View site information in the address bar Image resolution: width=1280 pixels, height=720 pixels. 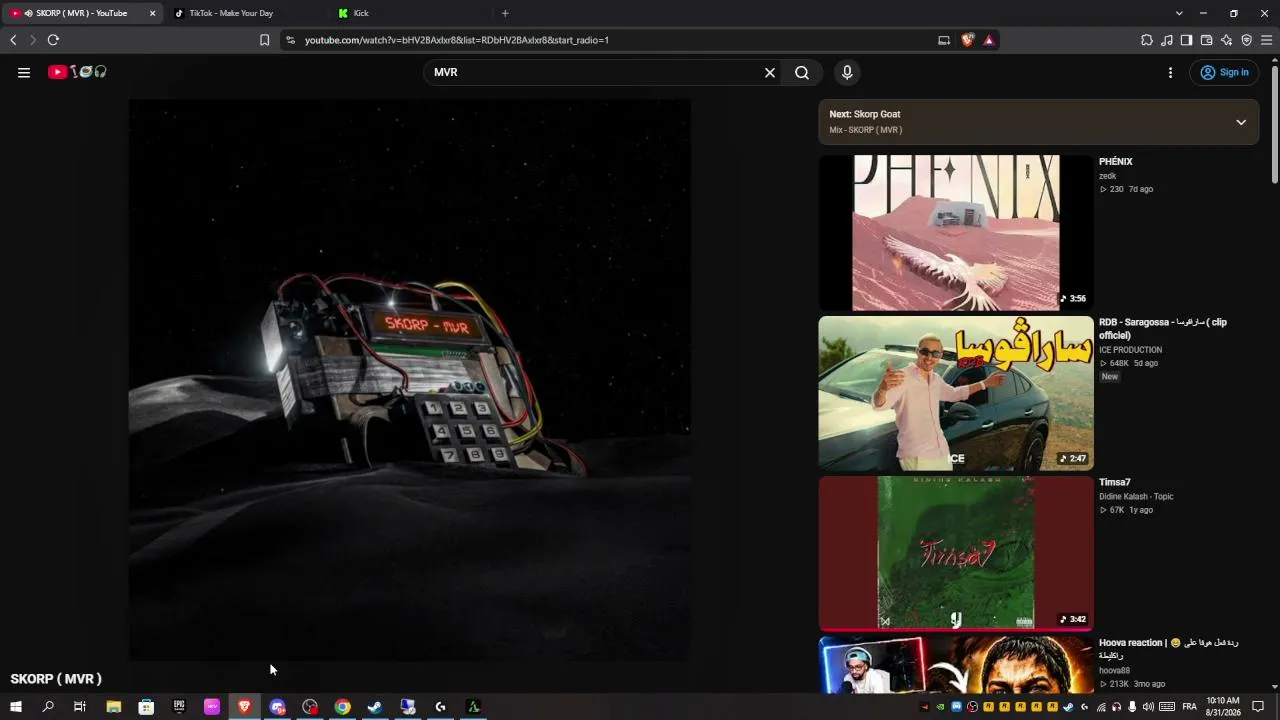[290, 40]
